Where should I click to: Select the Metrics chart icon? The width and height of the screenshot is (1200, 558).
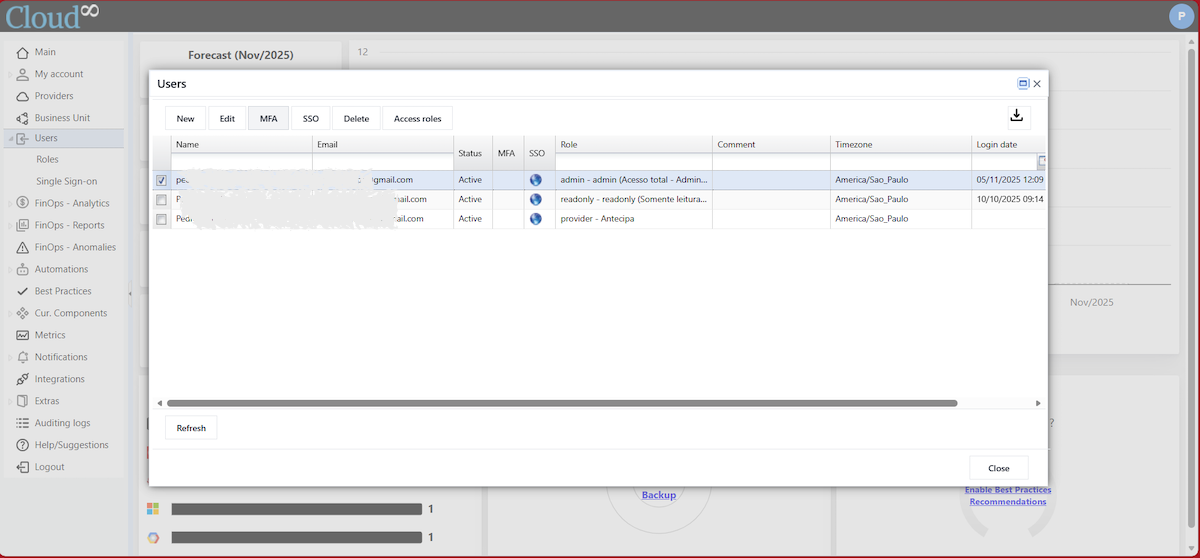point(22,335)
